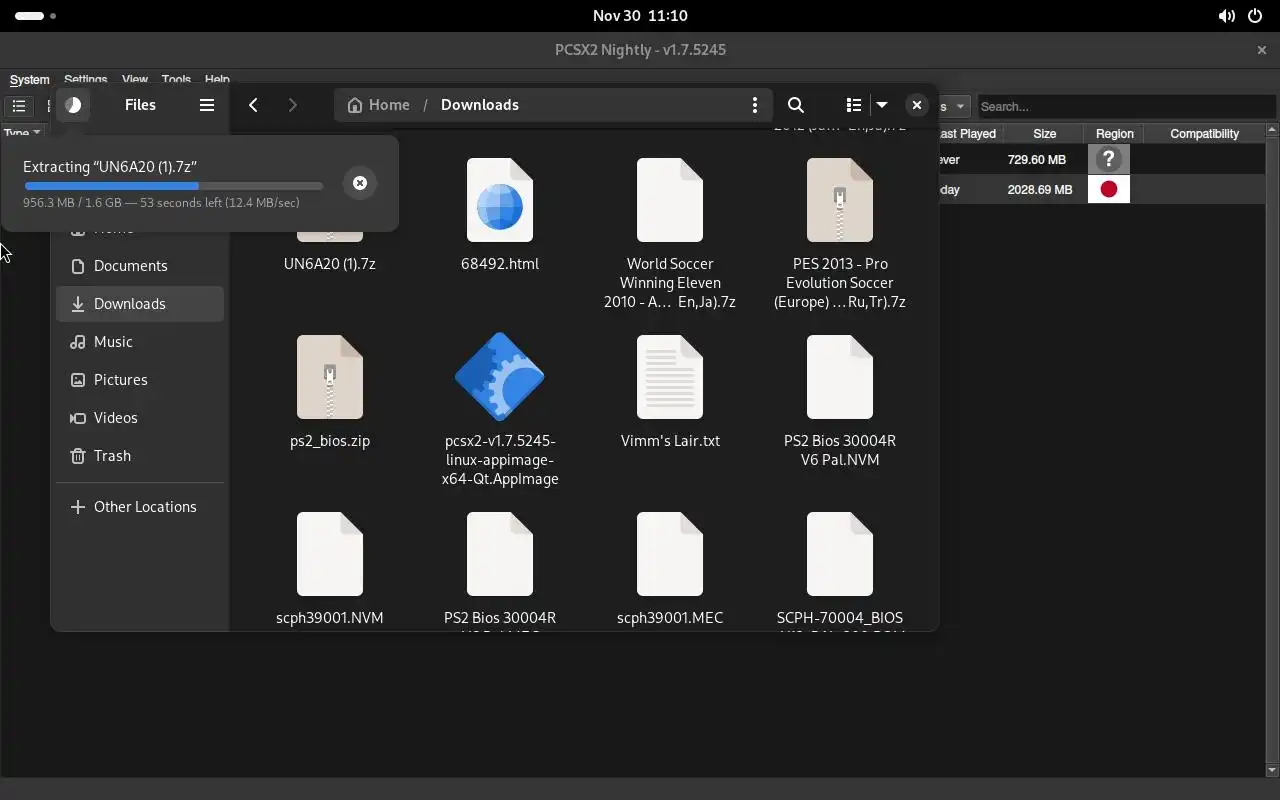Screen dimensions: 1280x800
Task: Select the pcsx2 AppImage file
Action: point(500,410)
